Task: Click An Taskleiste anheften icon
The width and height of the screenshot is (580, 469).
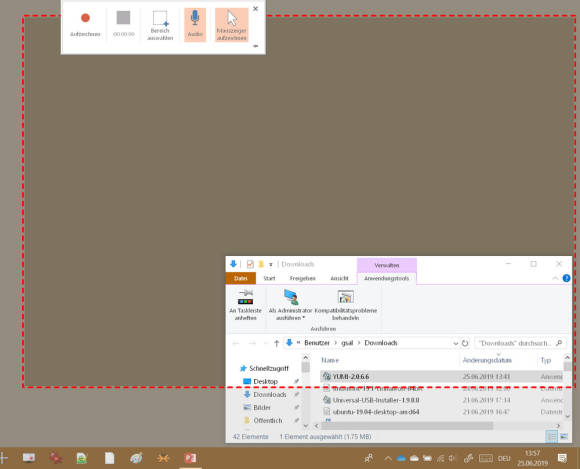Action: tap(245, 305)
